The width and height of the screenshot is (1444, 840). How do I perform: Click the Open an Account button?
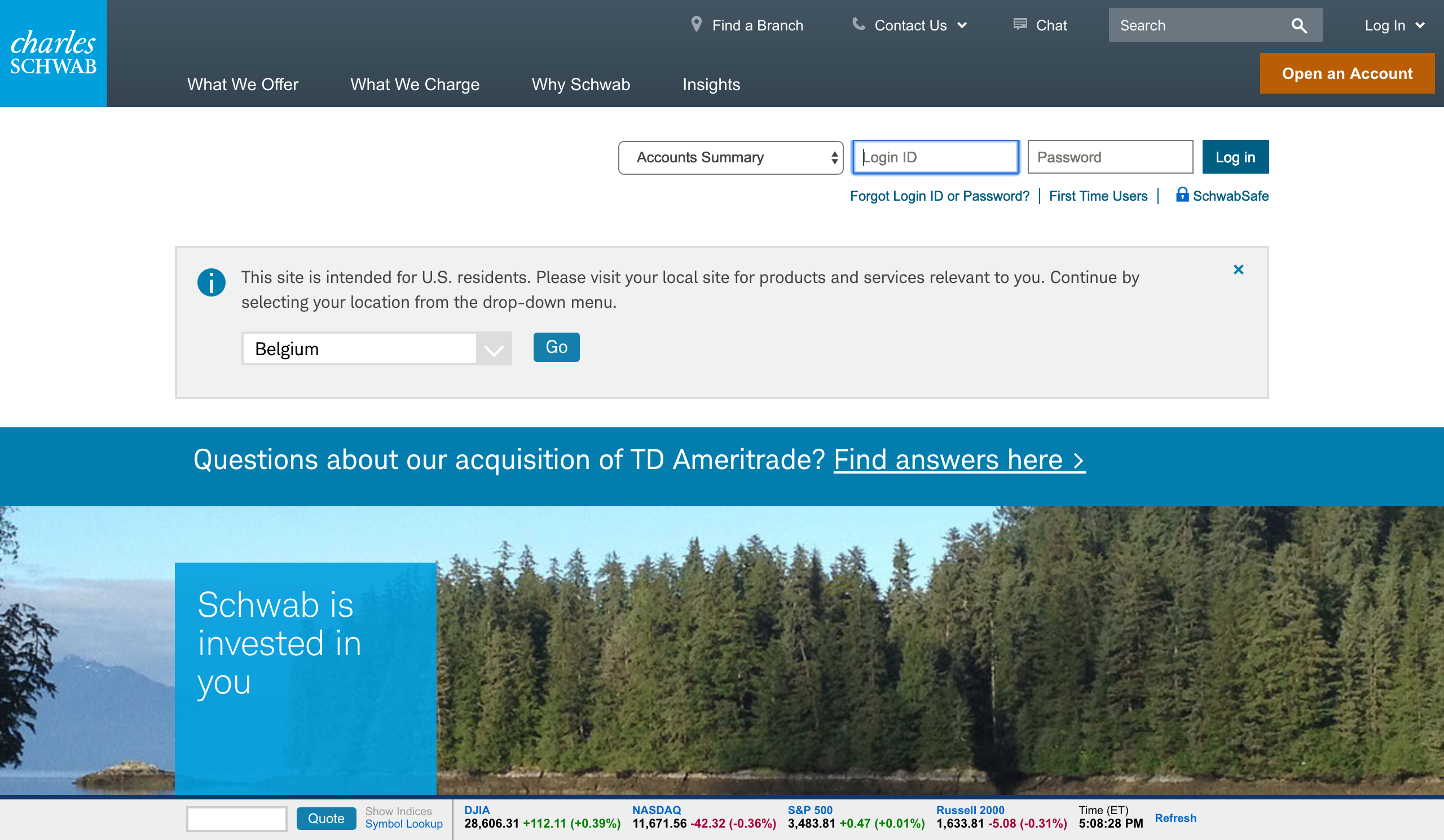1346,73
